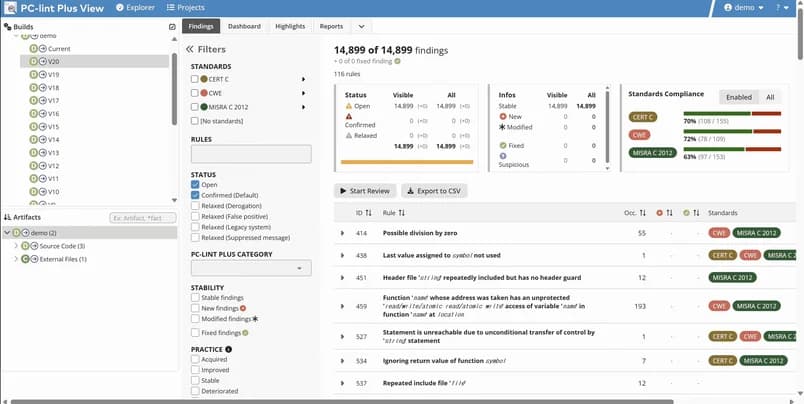Click CERT C compliance badge
804x404 pixels.
[642, 117]
